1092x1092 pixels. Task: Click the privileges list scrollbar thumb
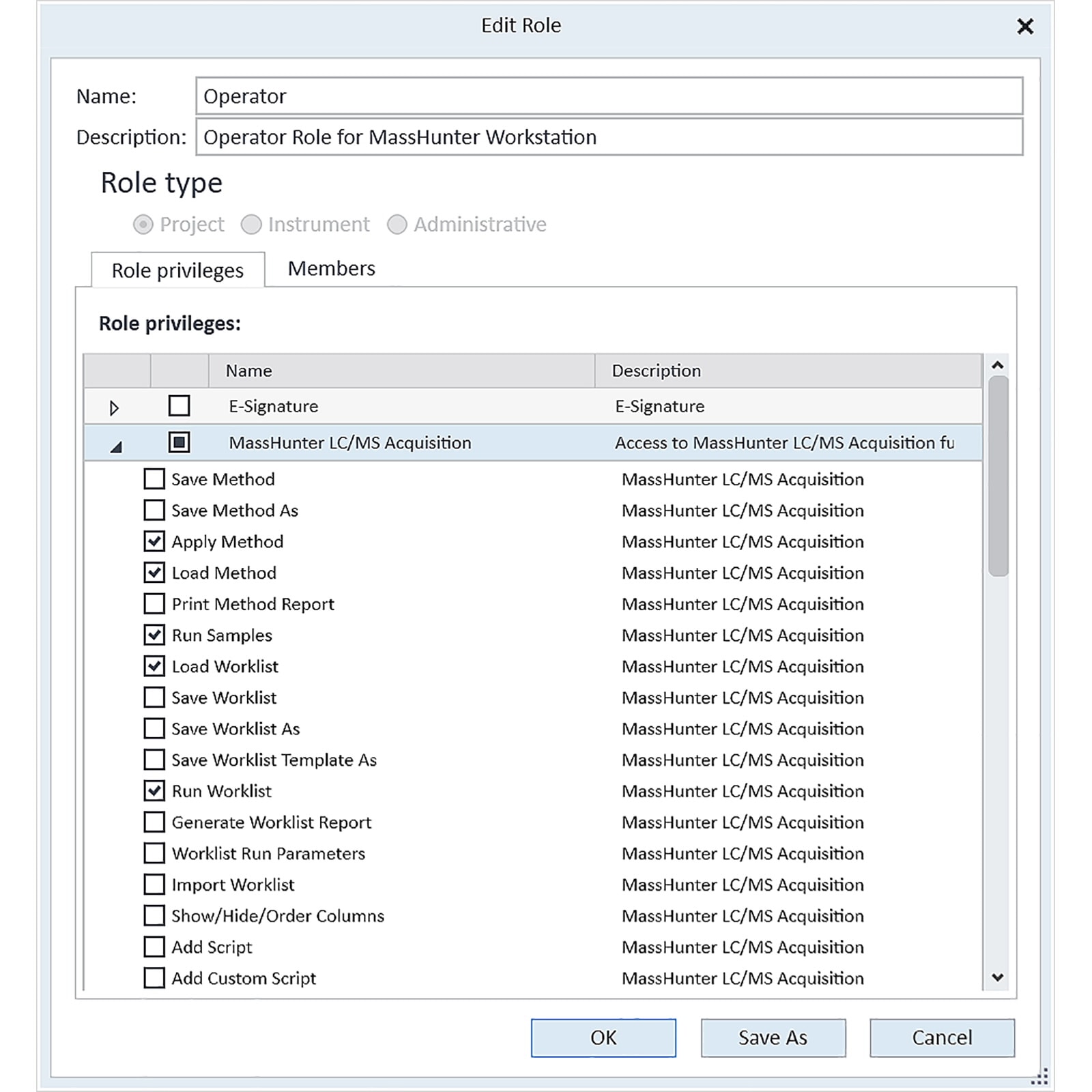click(998, 476)
